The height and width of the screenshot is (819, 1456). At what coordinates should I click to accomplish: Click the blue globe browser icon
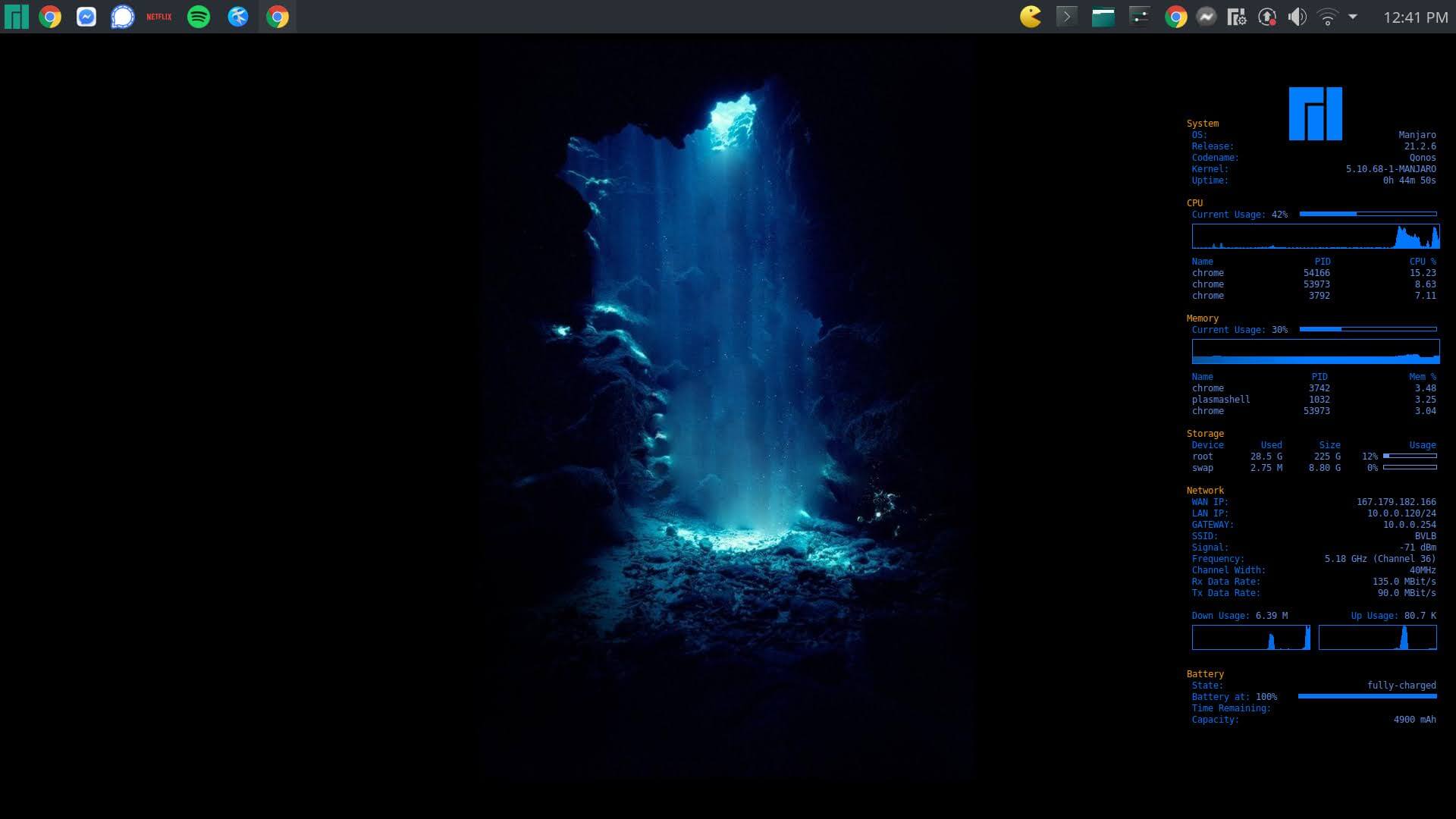(238, 17)
